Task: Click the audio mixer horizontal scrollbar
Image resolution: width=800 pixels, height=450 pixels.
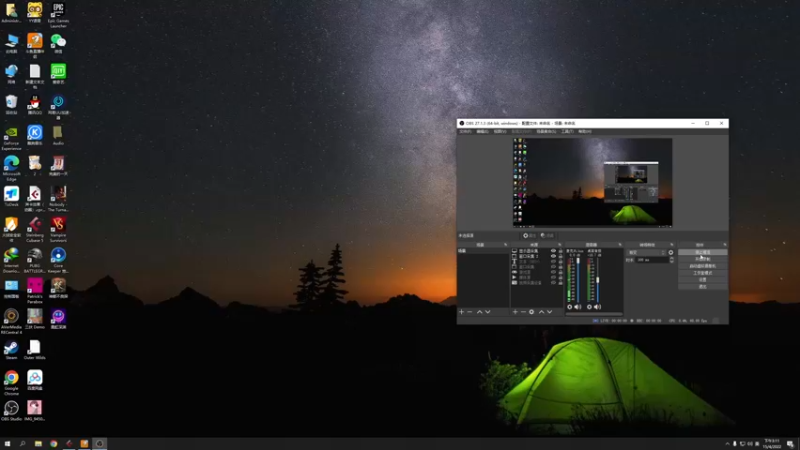Action: click(594, 314)
